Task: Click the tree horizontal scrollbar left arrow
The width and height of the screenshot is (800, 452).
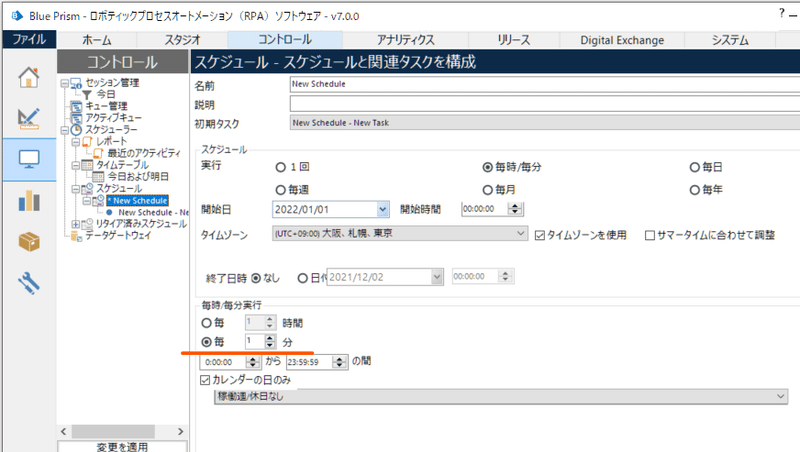Action: (64, 432)
